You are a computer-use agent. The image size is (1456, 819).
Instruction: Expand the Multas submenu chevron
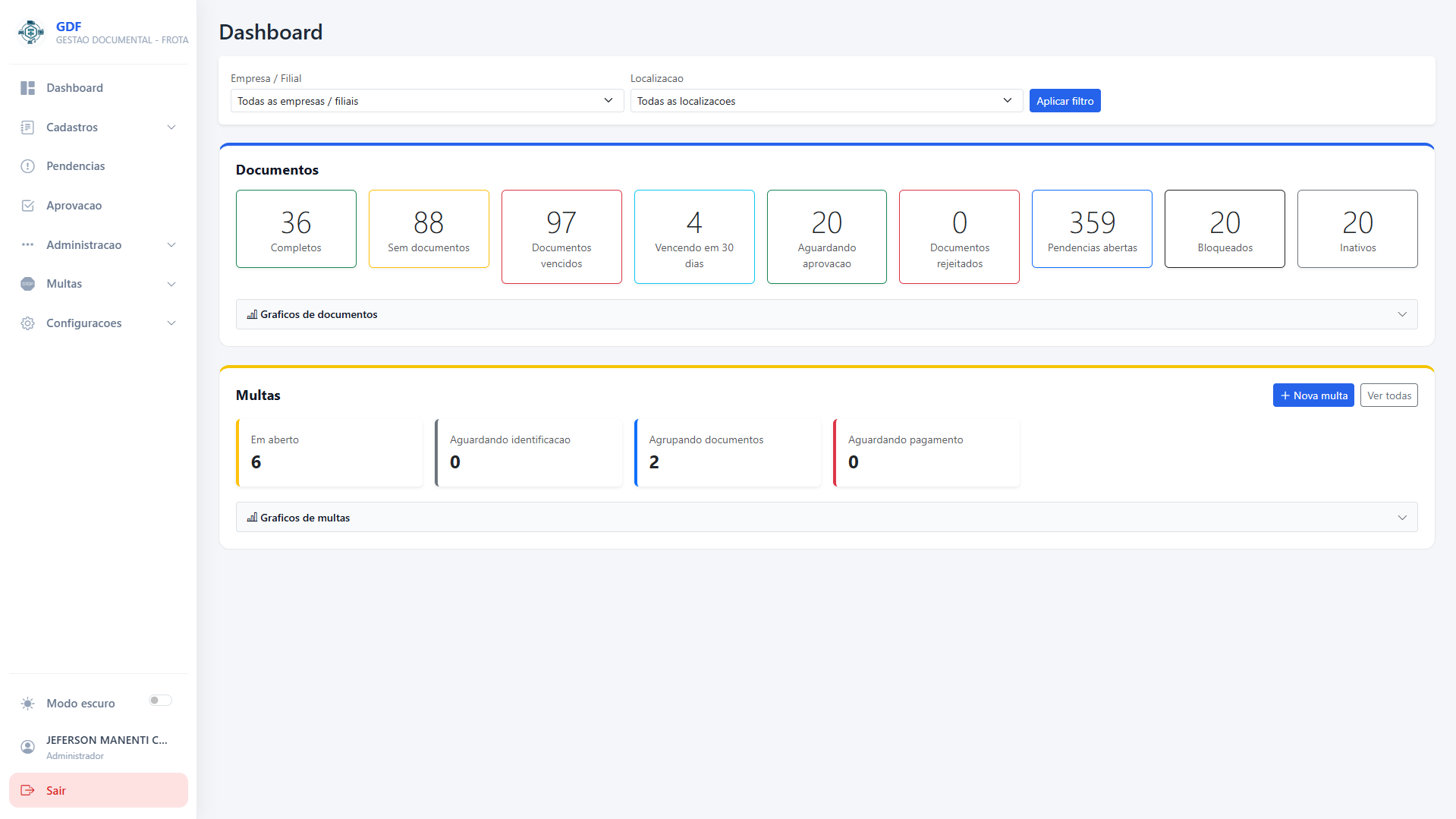(171, 284)
